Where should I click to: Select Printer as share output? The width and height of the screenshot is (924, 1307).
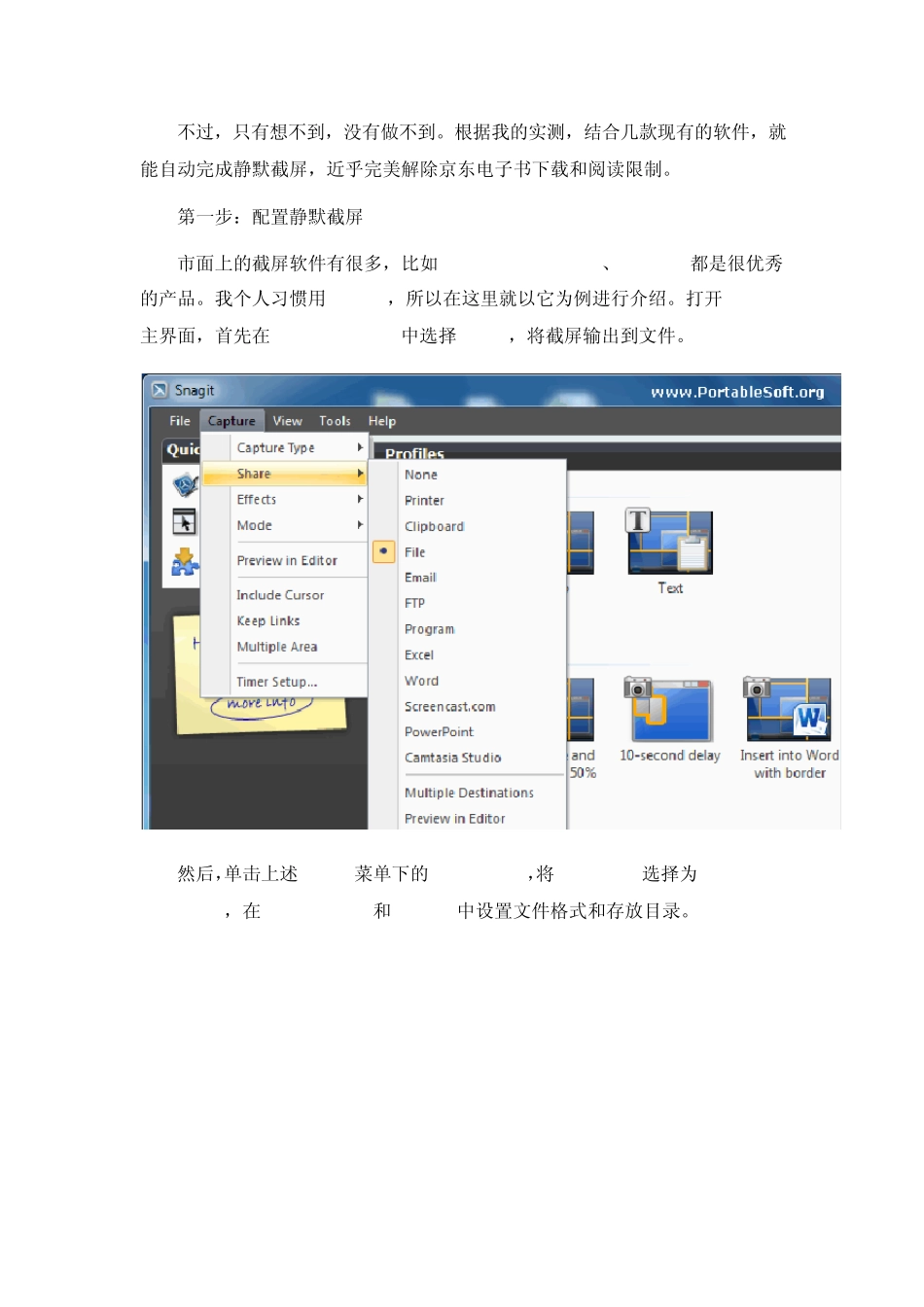click(x=468, y=500)
